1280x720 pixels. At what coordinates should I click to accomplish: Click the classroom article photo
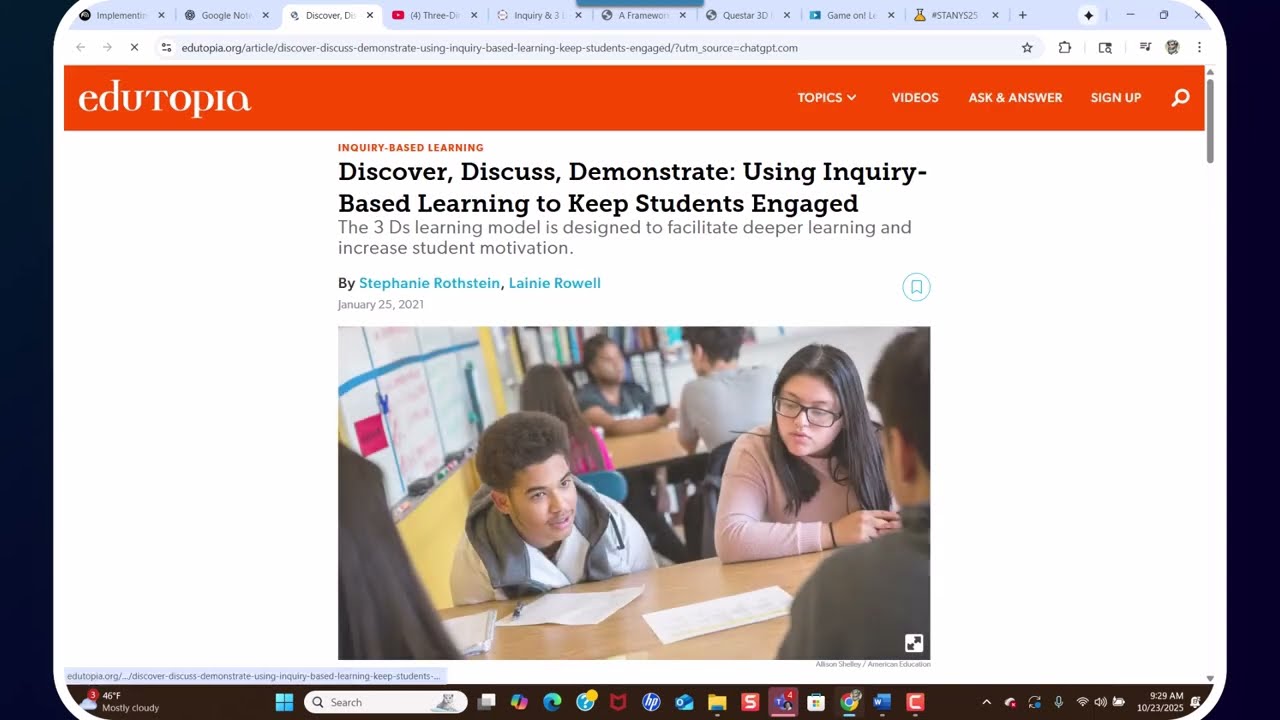click(x=634, y=493)
